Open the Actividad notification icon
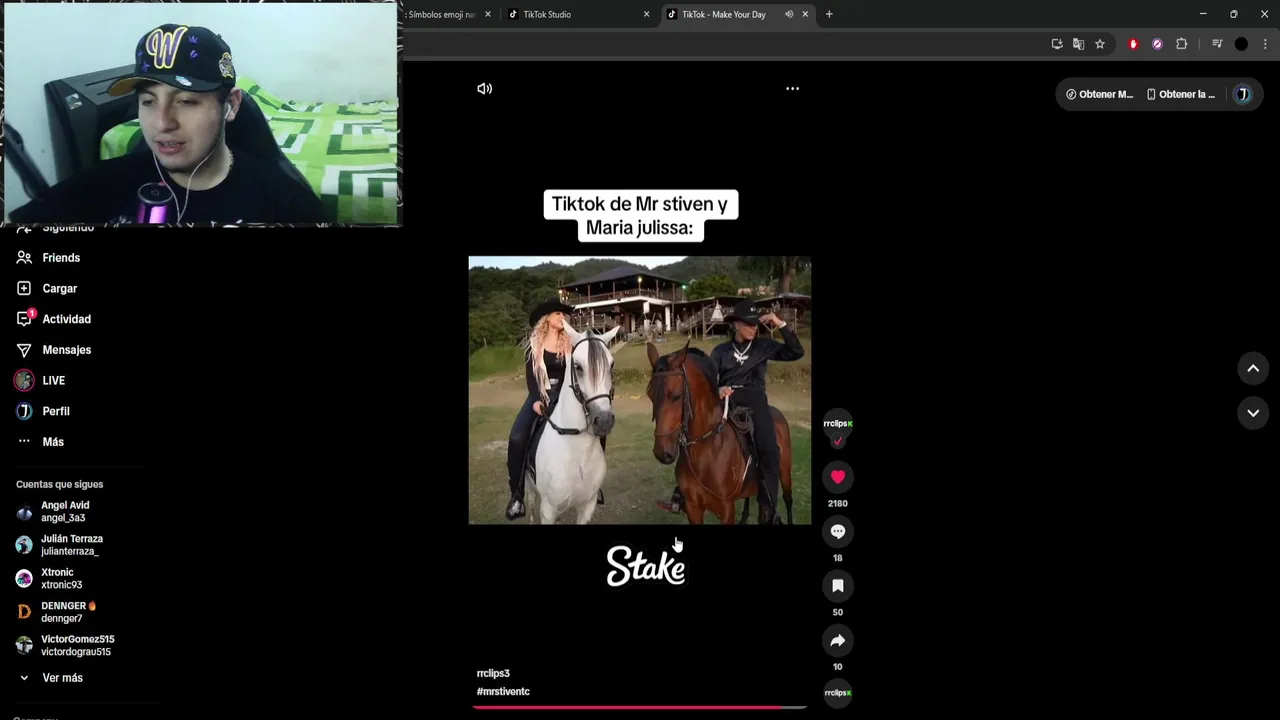The height and width of the screenshot is (720, 1280). 24,319
